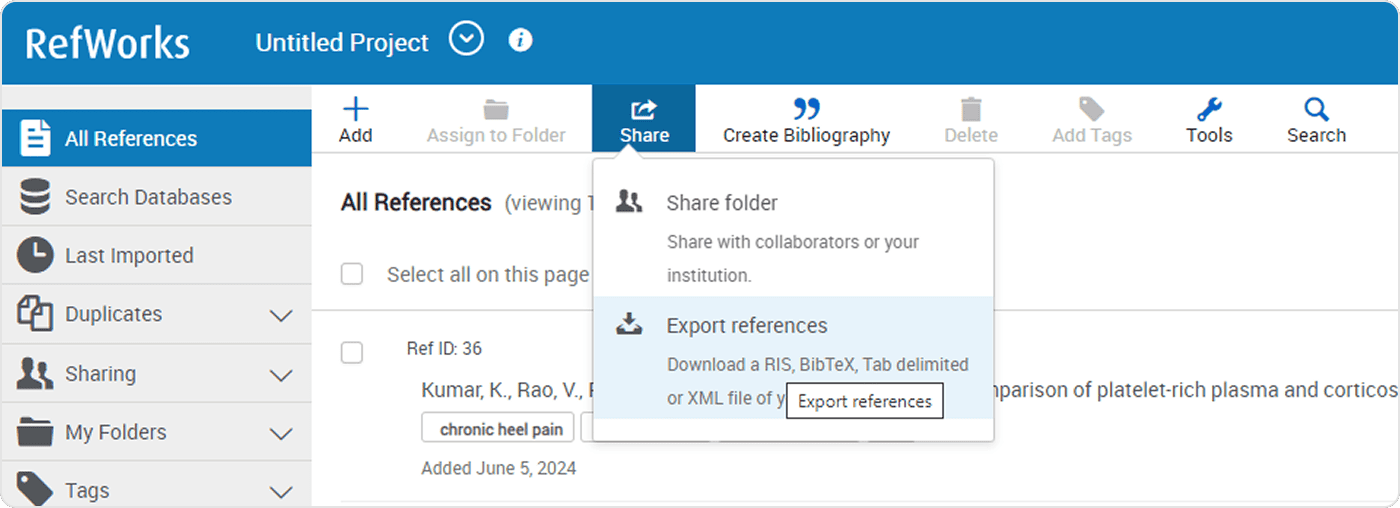The height and width of the screenshot is (508, 1400).
Task: Open the Tools wrench menu
Action: point(1209,109)
